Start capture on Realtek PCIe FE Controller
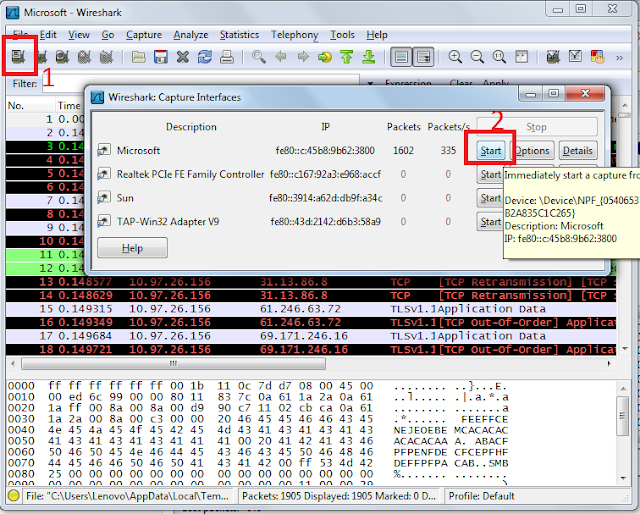 click(x=490, y=175)
